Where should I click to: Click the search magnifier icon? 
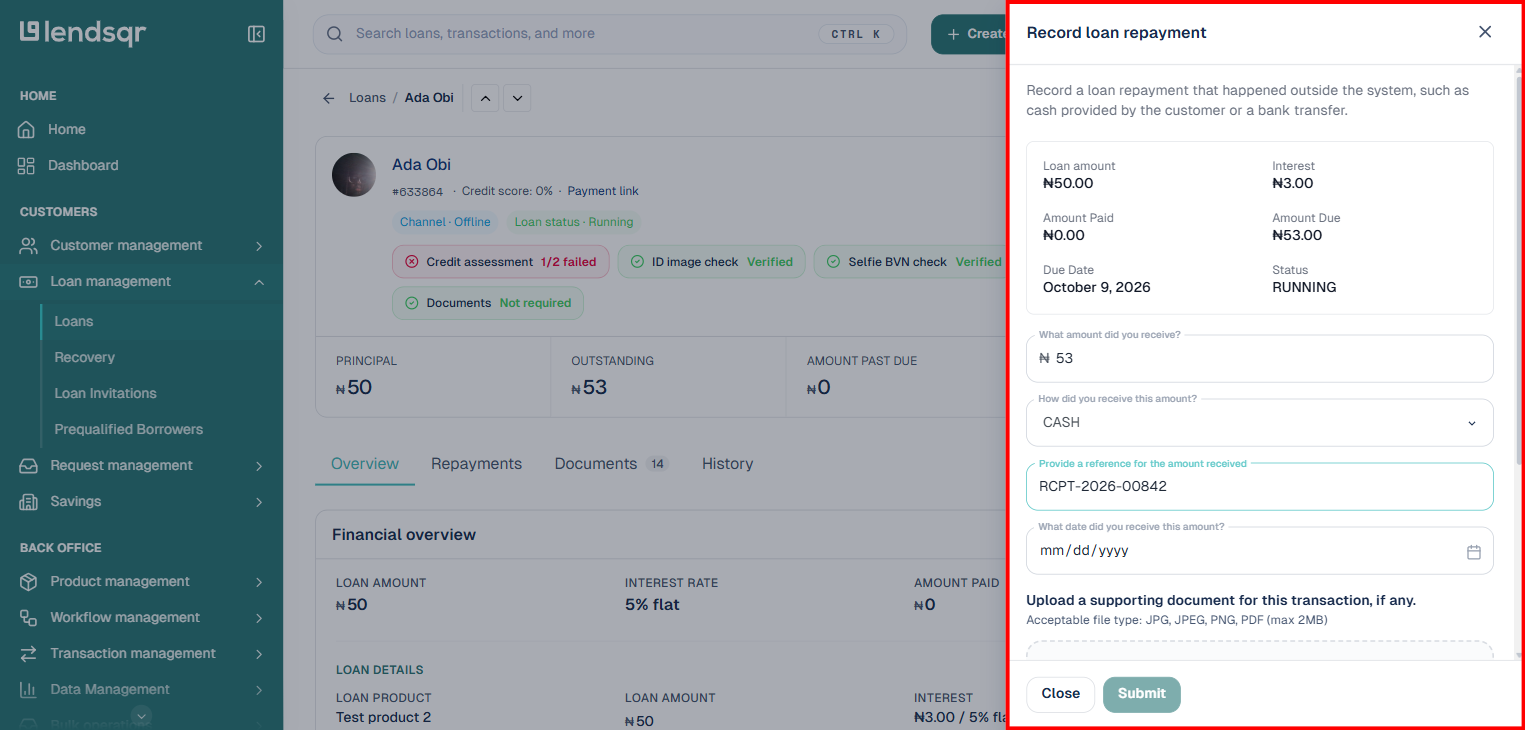[x=335, y=34]
